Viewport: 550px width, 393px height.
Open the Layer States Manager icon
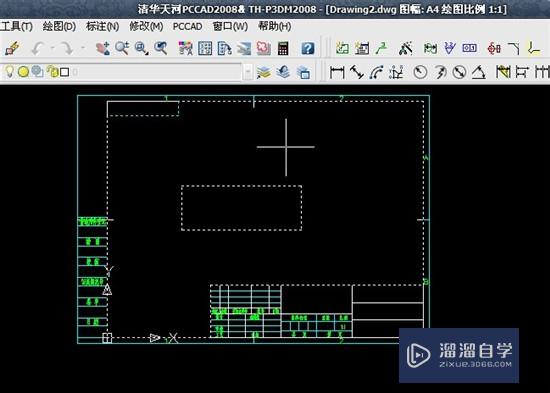coord(303,72)
